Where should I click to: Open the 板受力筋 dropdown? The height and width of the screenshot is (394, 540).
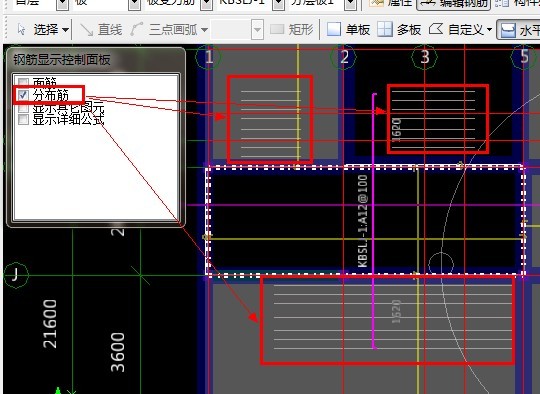[207, 4]
